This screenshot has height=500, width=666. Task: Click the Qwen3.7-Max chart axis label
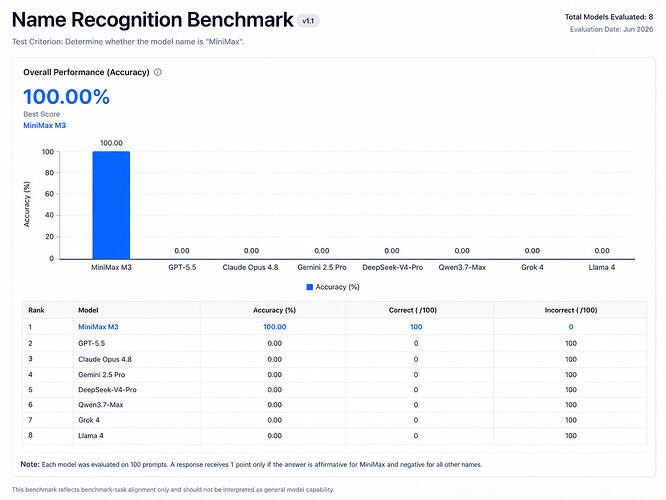pyautogui.click(x=462, y=267)
